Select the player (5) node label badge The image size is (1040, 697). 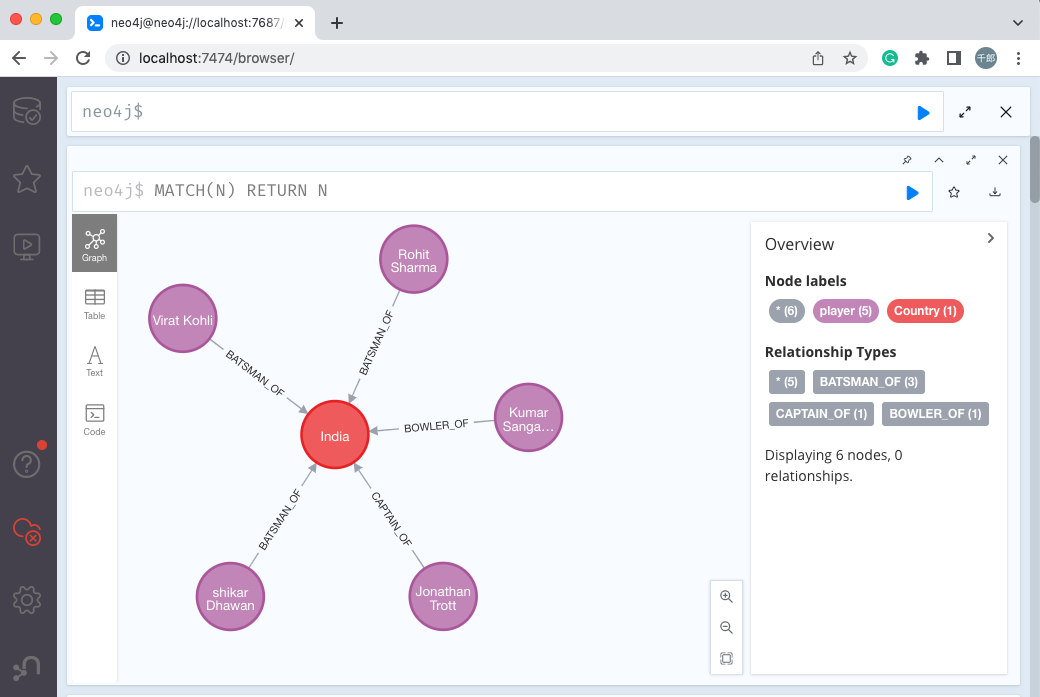tap(845, 311)
